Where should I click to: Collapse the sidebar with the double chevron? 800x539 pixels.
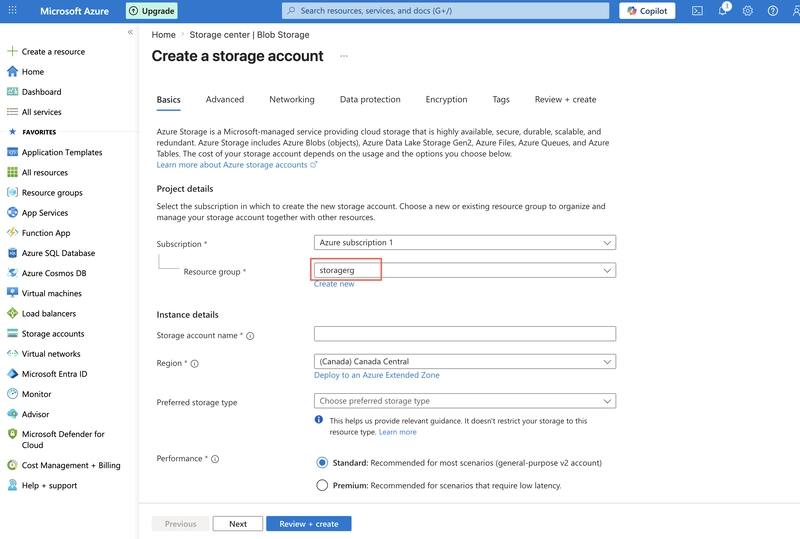tap(130, 32)
